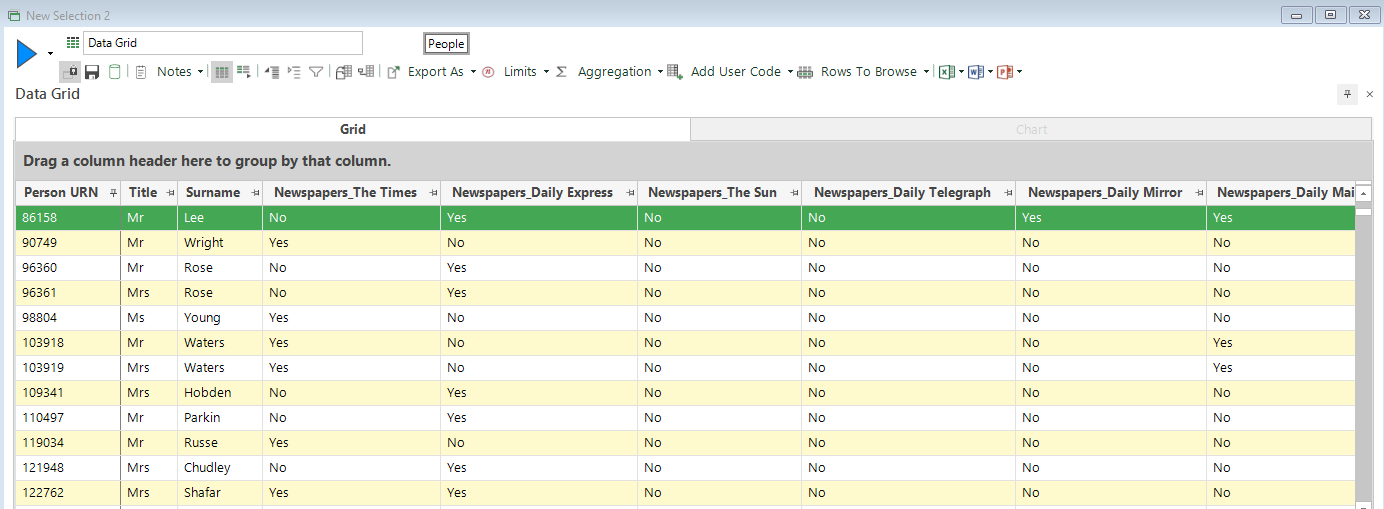
Task: Click the grid rows with arrow icon
Action: pyautogui.click(x=243, y=72)
